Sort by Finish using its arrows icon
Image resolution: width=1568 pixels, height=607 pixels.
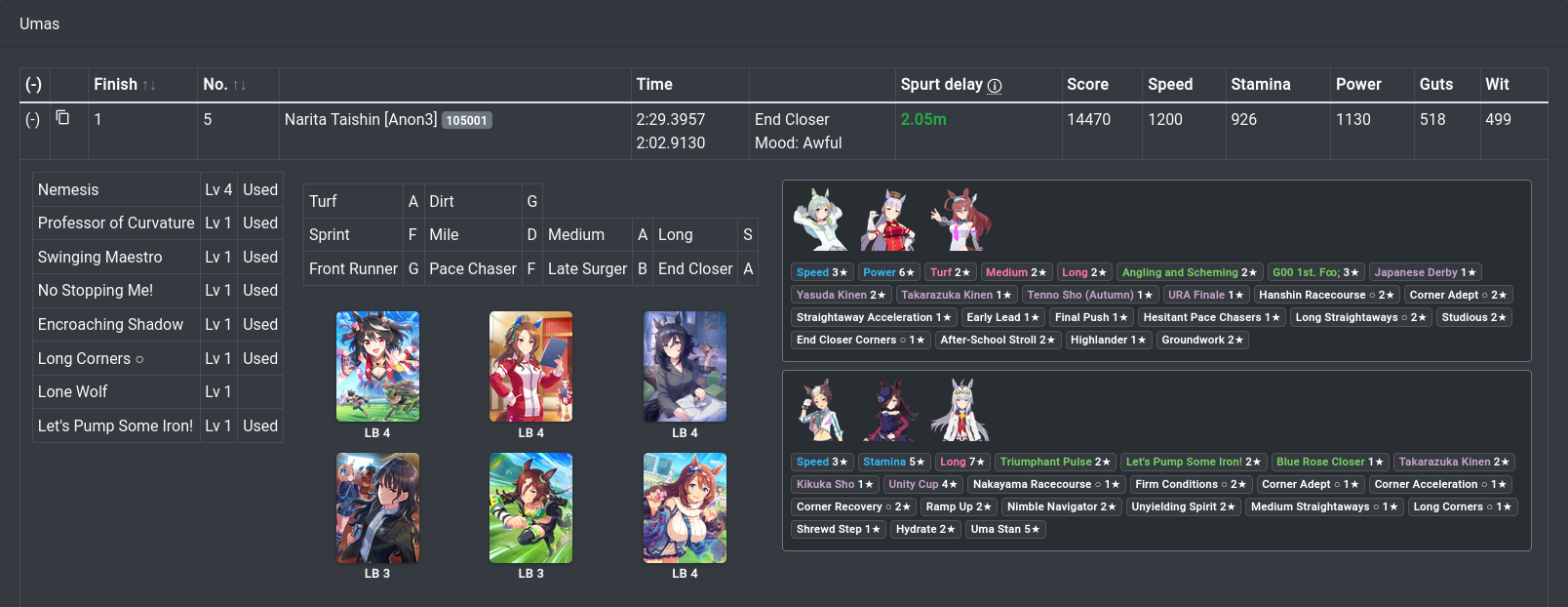(149, 86)
